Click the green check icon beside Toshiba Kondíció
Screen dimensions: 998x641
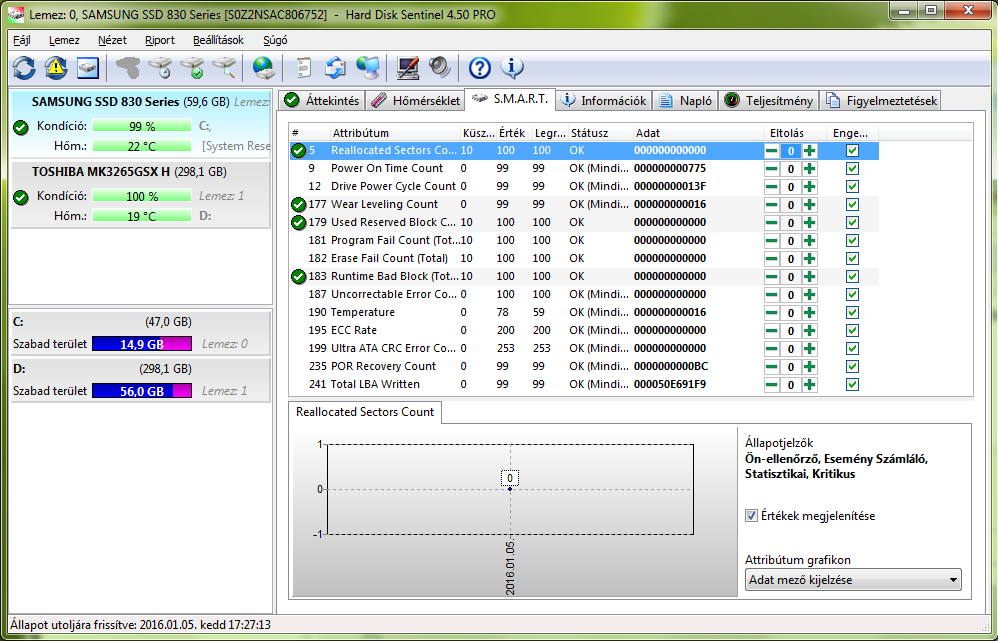click(21, 197)
